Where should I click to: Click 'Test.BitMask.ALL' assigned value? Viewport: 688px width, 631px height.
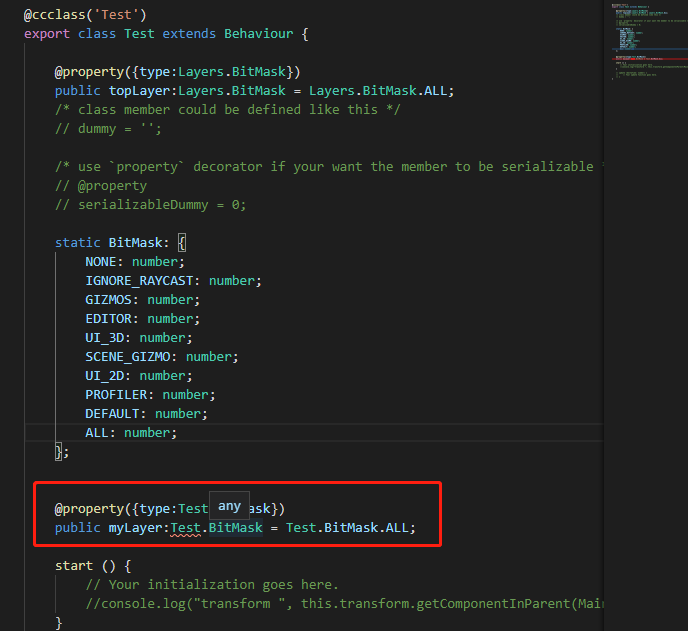pyautogui.click(x=347, y=528)
